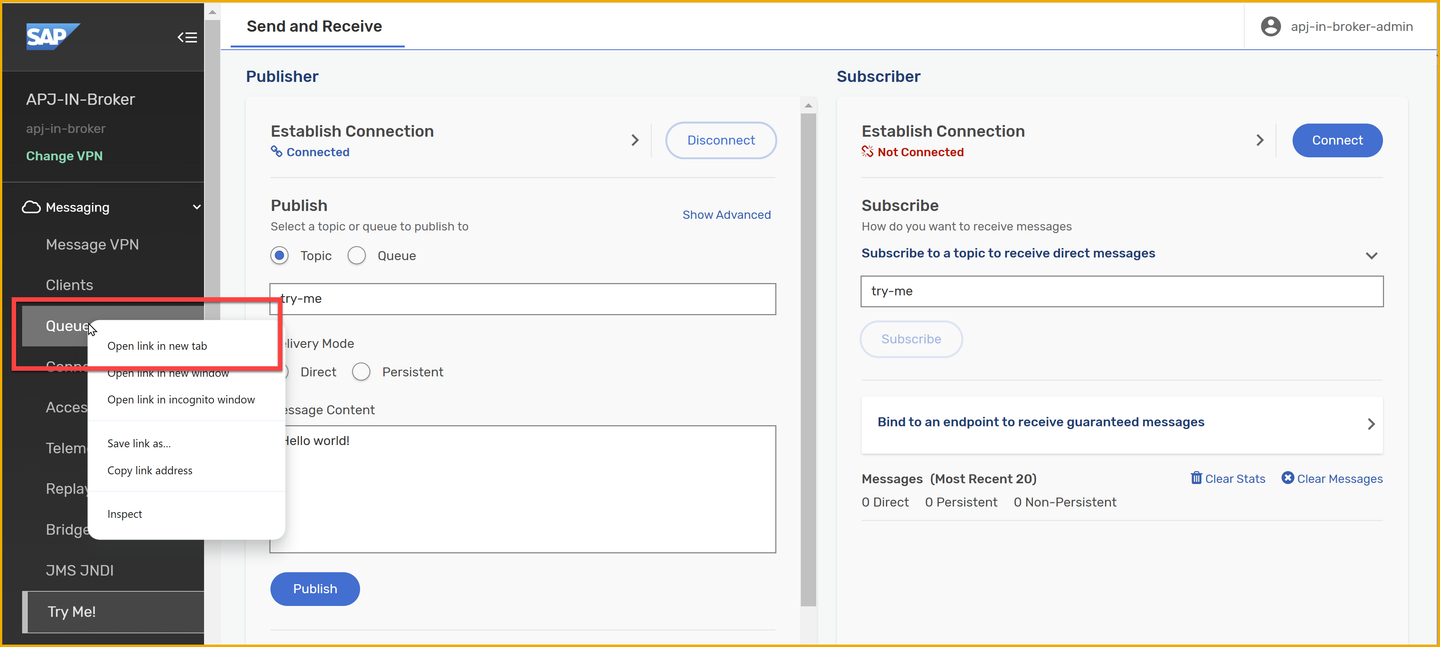This screenshot has width=1440, height=647.
Task: Select Copy link address option
Action: pyautogui.click(x=150, y=470)
